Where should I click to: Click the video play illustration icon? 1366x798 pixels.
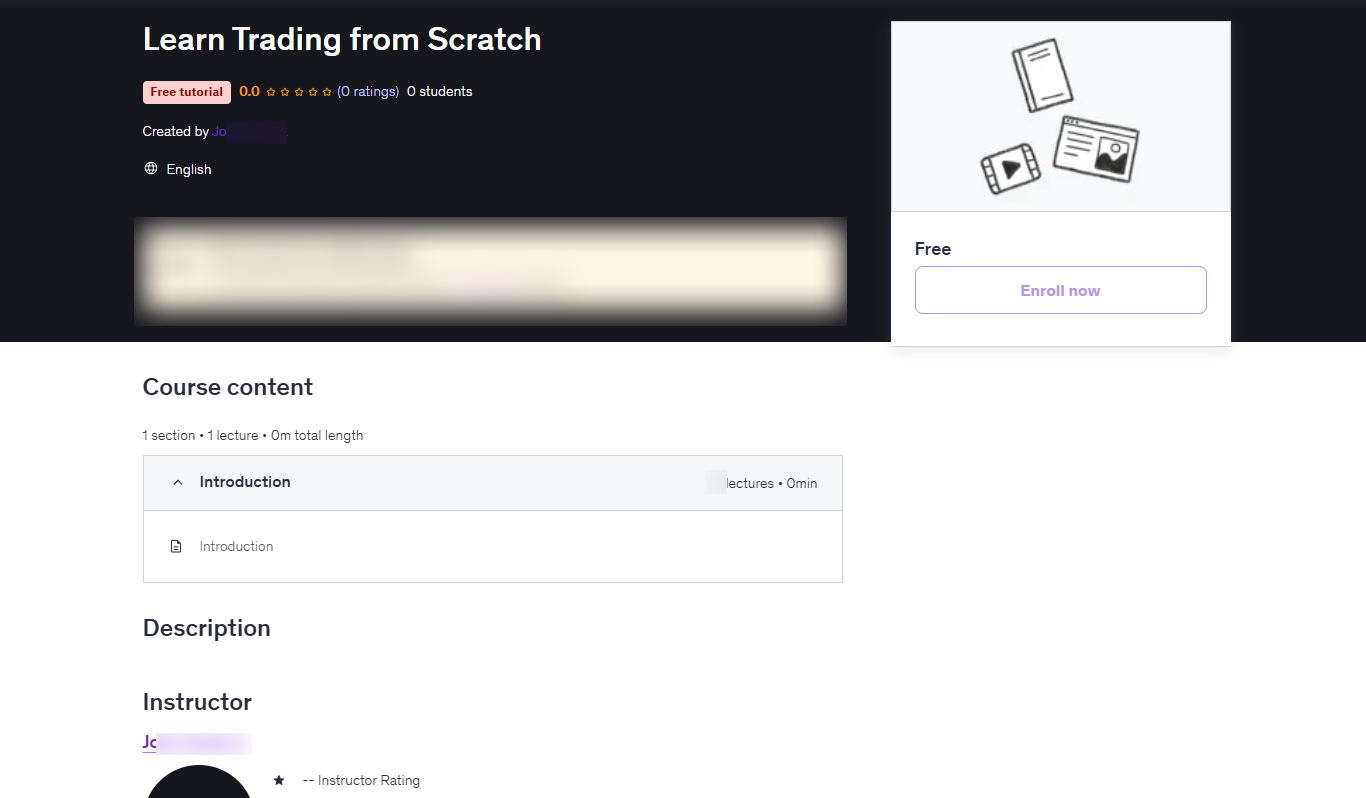[x=1010, y=169]
